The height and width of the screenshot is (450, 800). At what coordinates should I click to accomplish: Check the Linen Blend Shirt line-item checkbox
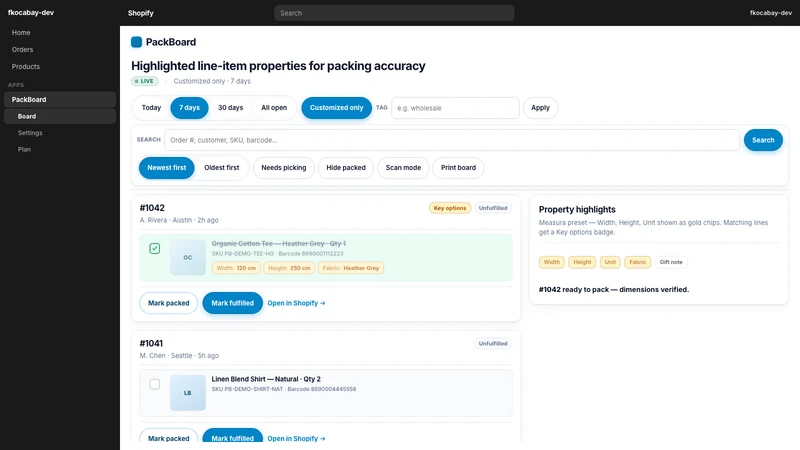(x=155, y=384)
